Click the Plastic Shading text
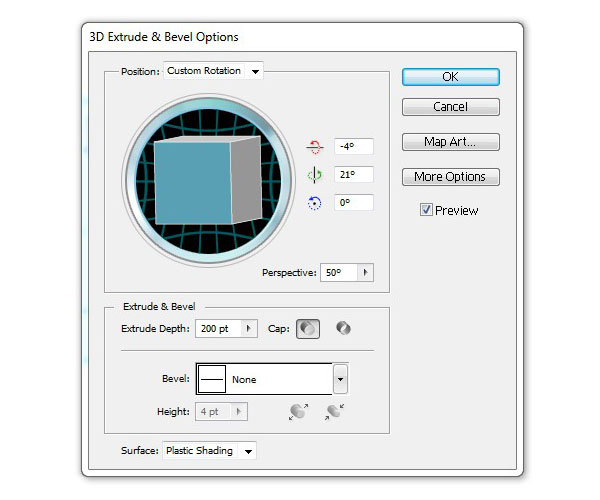Image resolution: width=600 pixels, height=500 pixels. (x=199, y=451)
